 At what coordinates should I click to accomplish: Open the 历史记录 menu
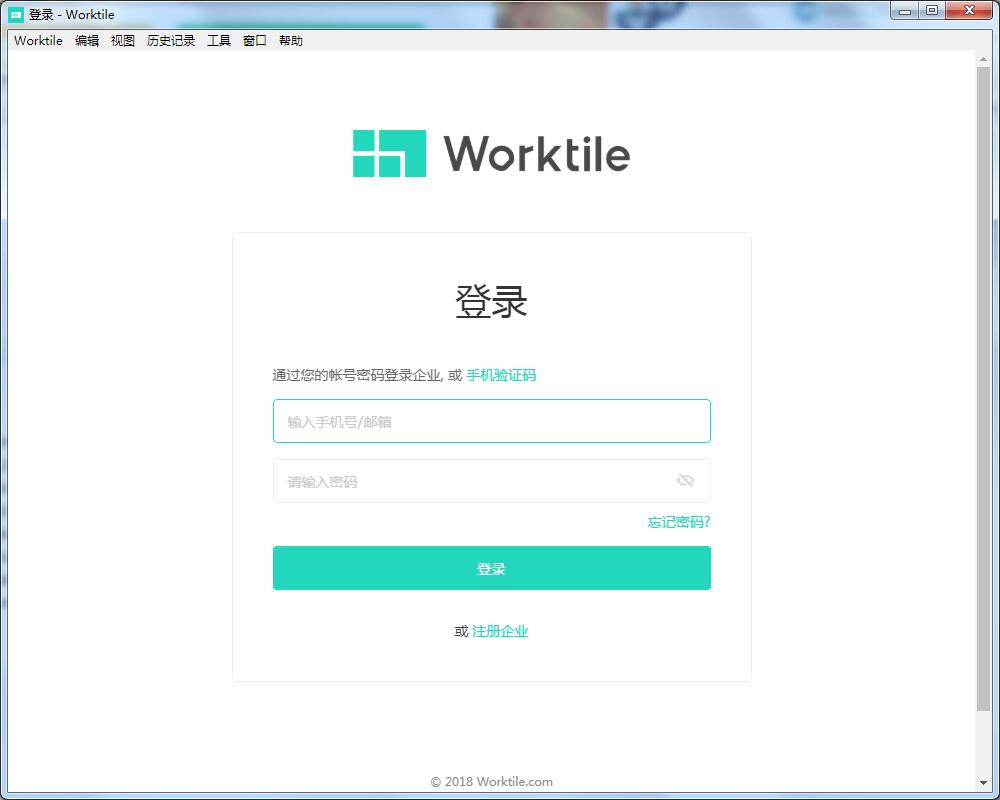171,41
